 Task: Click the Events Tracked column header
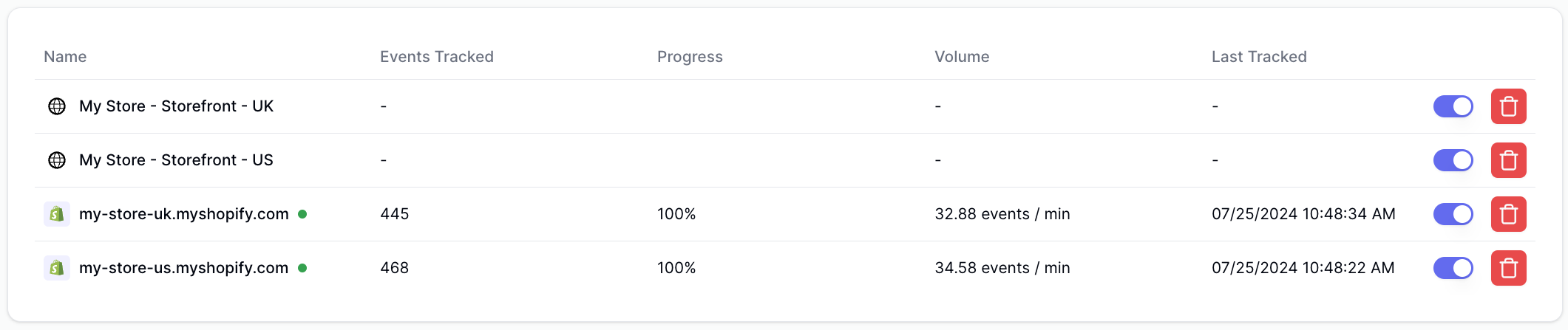pos(437,57)
